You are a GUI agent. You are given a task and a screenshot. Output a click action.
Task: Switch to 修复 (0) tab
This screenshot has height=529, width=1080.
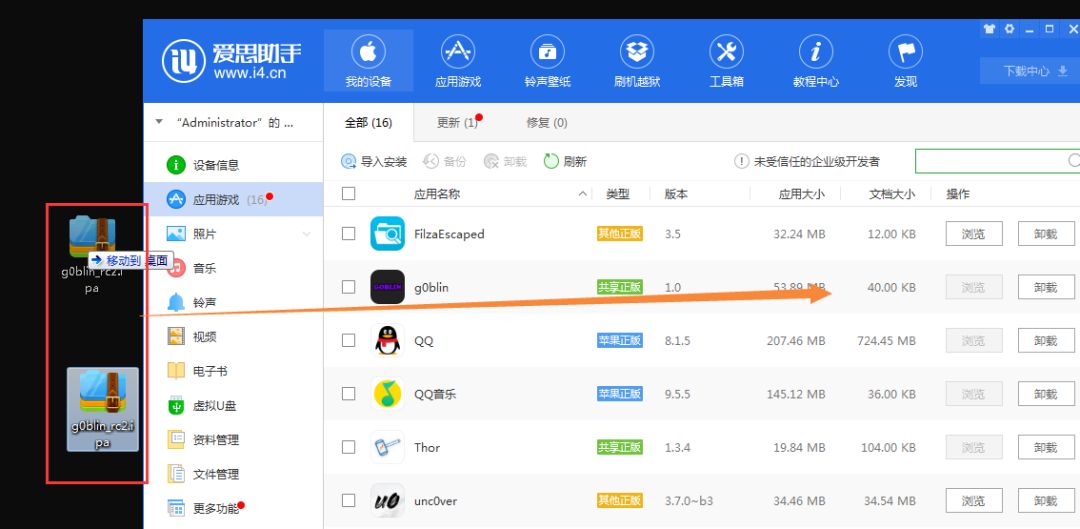pos(547,123)
